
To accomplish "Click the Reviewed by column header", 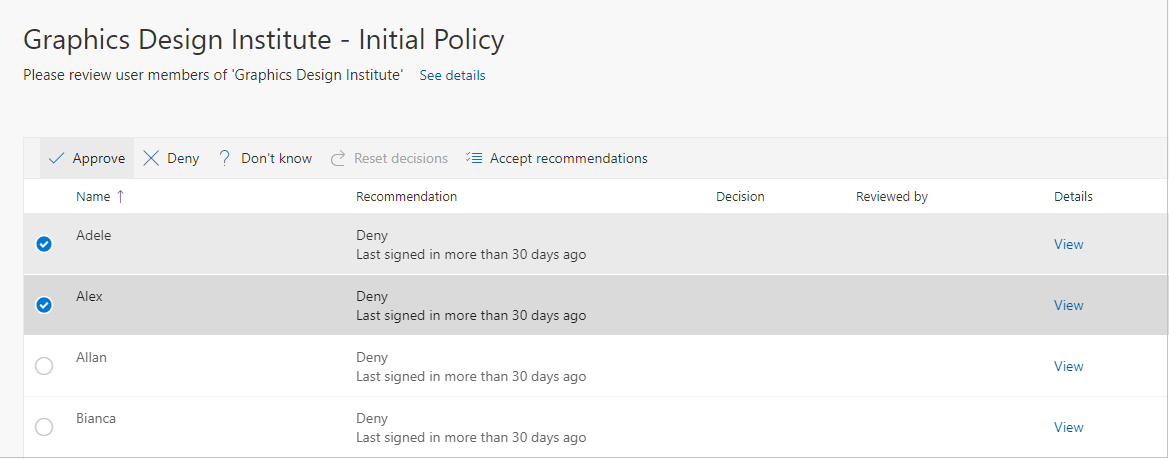I will (x=891, y=197).
